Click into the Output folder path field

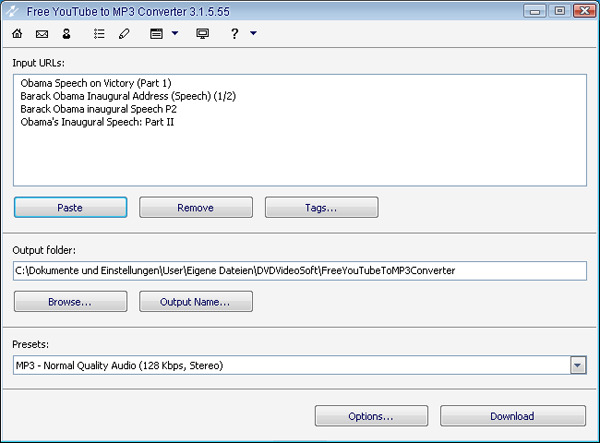coord(299,271)
